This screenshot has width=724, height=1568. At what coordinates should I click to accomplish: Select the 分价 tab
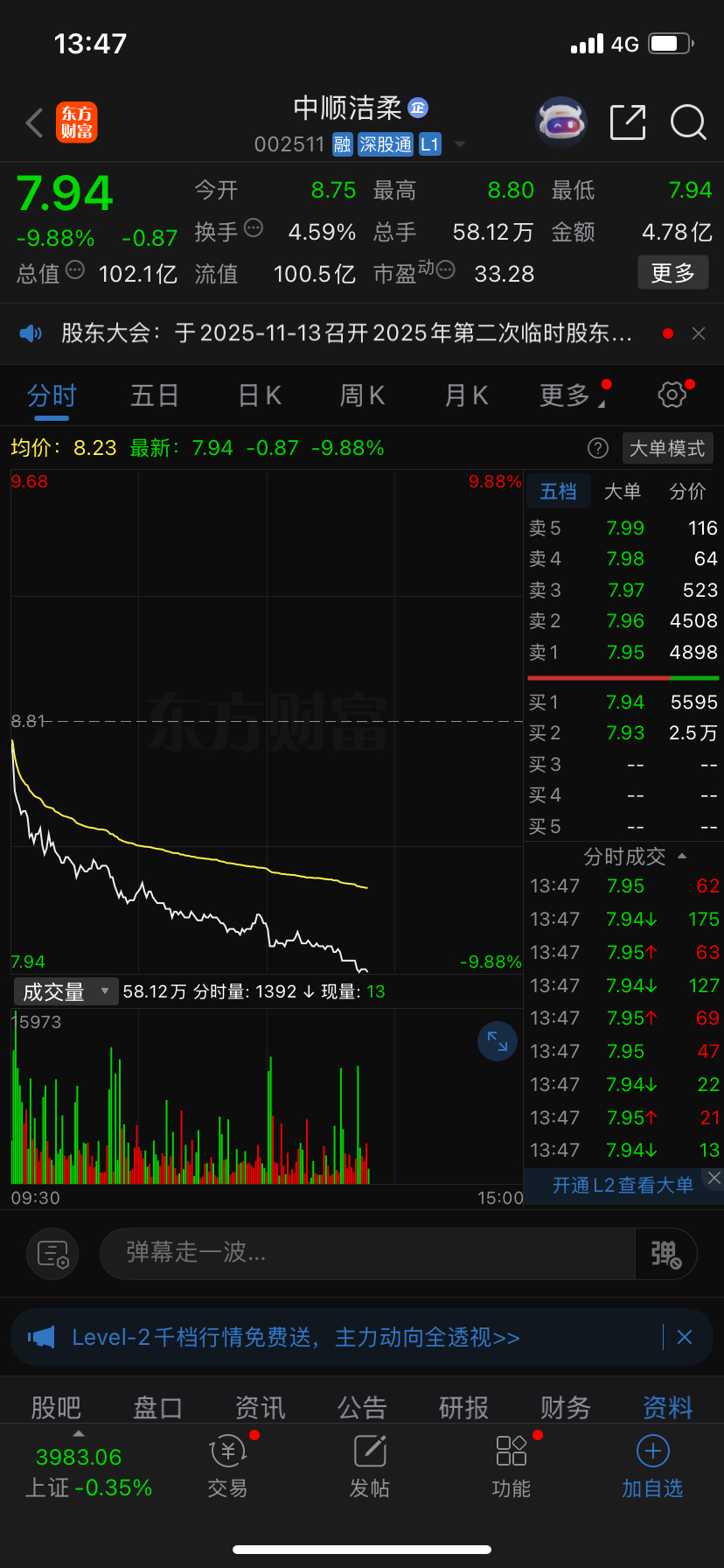(x=687, y=492)
